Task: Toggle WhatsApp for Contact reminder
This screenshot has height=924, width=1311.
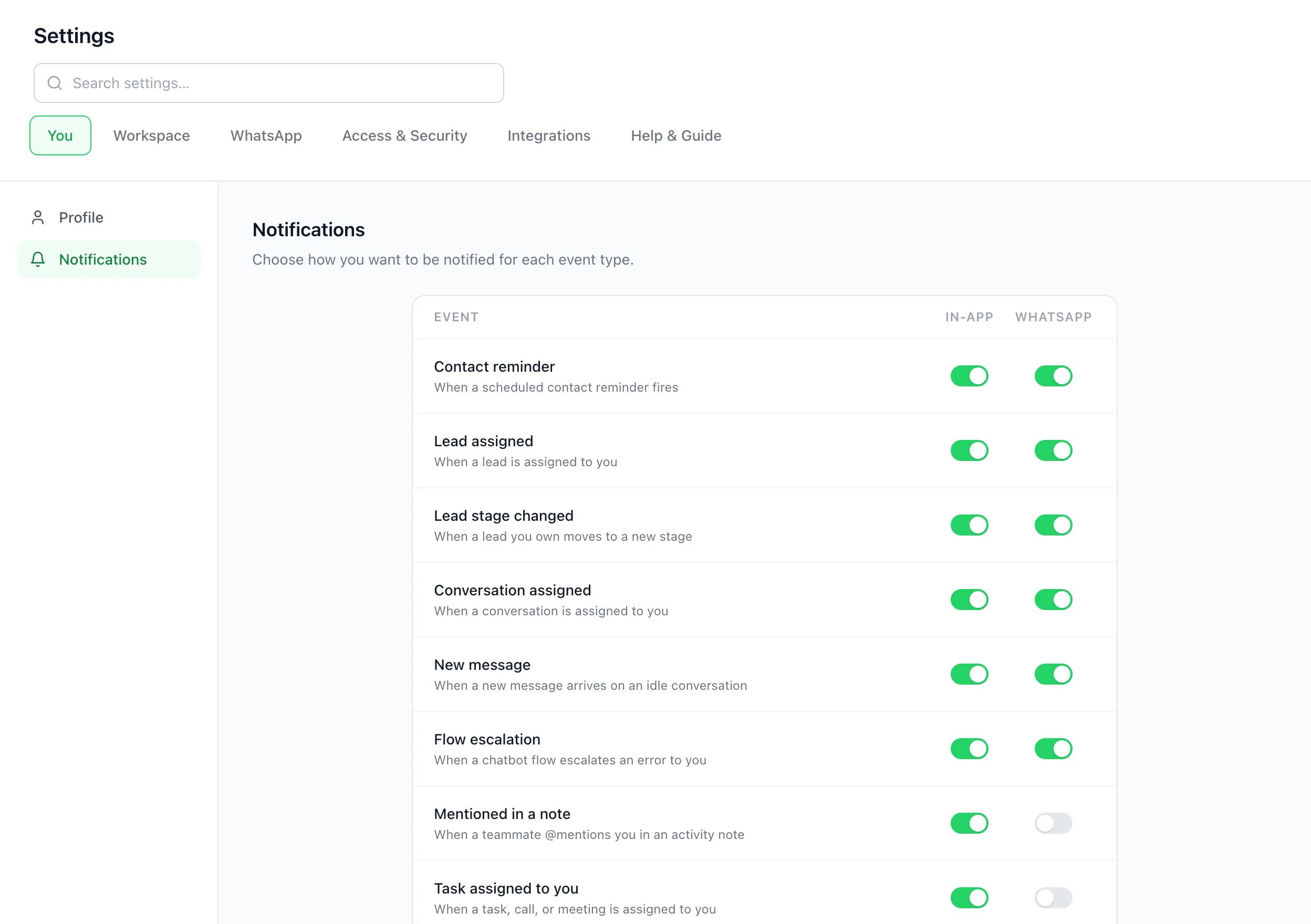Action: 1053,376
